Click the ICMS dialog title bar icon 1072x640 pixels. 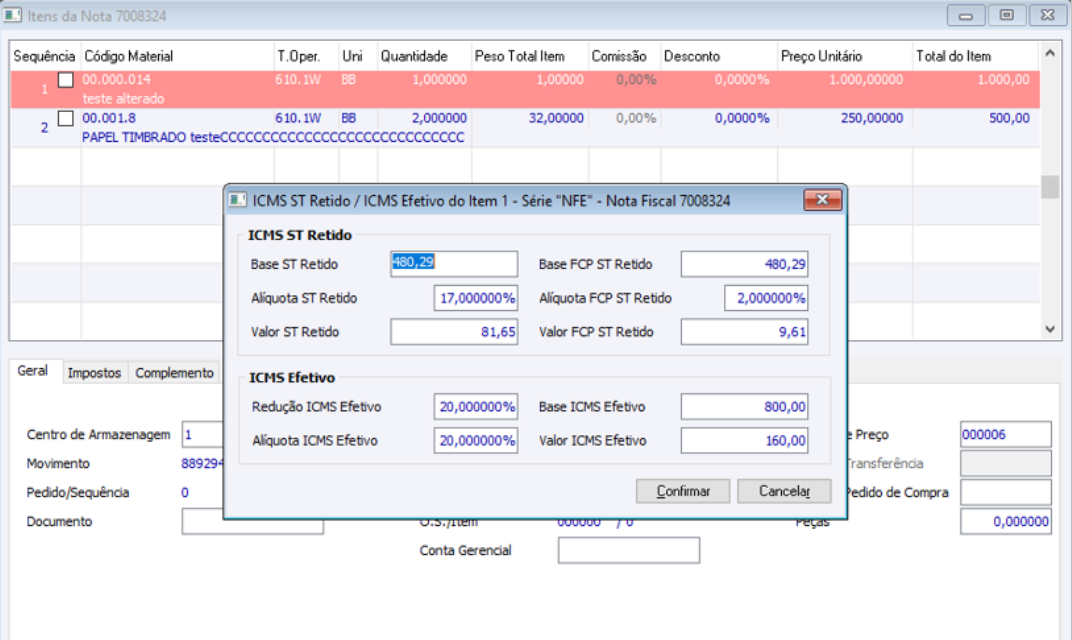coord(237,200)
